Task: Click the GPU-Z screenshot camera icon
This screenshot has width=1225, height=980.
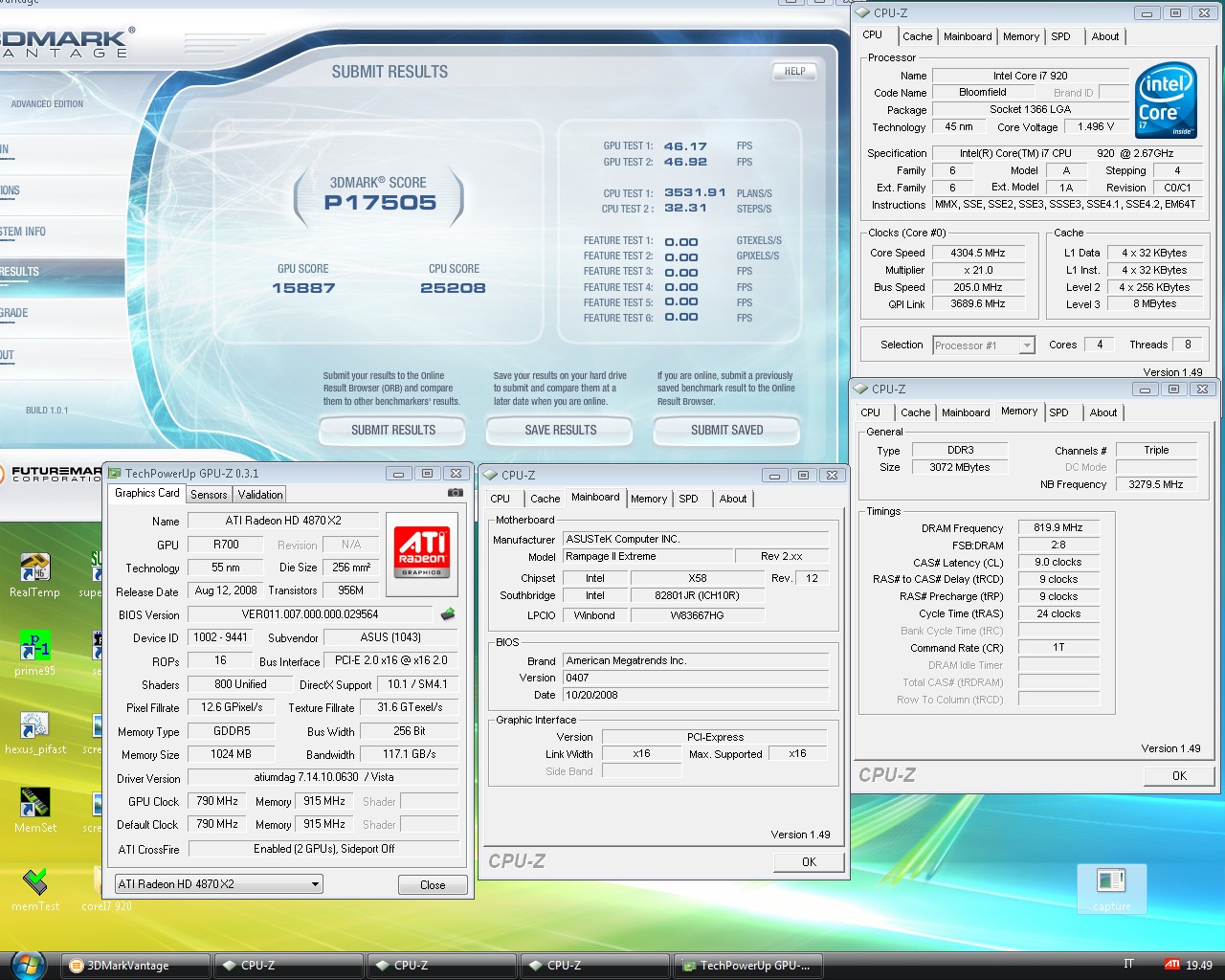Action: [456, 493]
